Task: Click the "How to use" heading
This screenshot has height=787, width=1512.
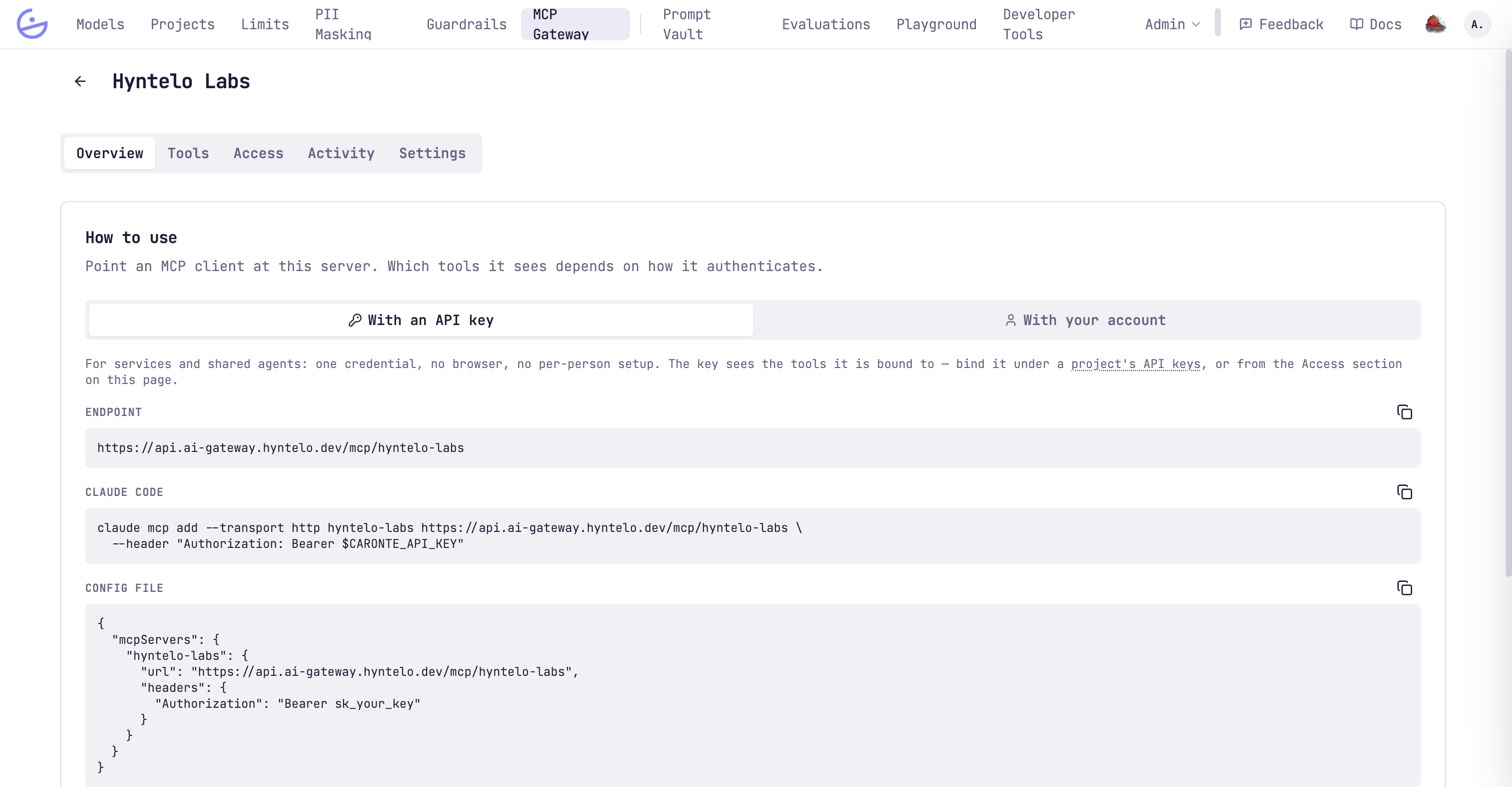Action: (131, 238)
